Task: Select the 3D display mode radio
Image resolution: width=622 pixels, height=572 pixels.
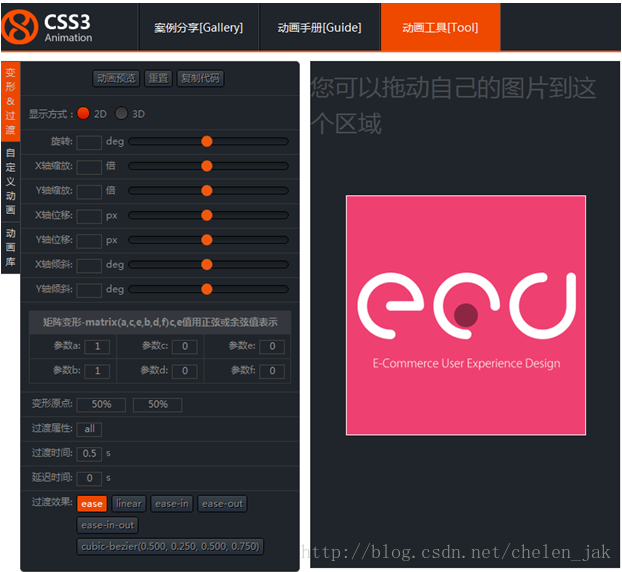Action: click(121, 113)
